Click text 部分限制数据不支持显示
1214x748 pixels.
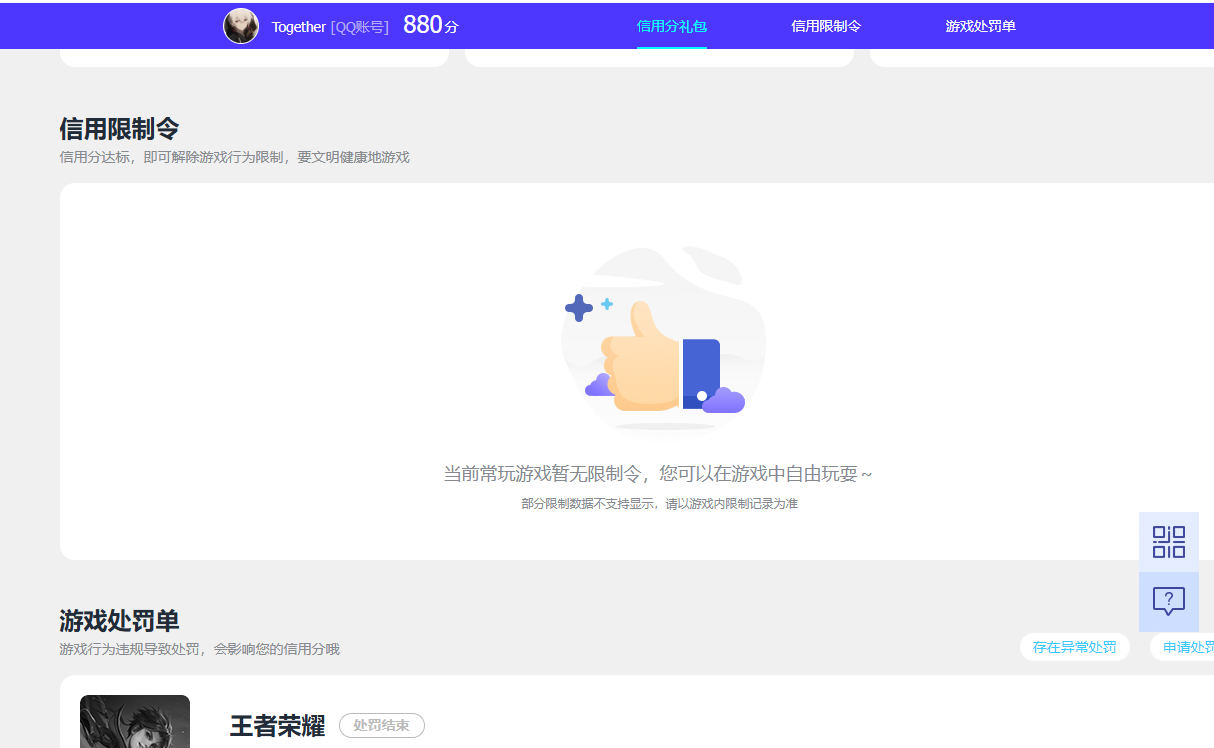(589, 504)
